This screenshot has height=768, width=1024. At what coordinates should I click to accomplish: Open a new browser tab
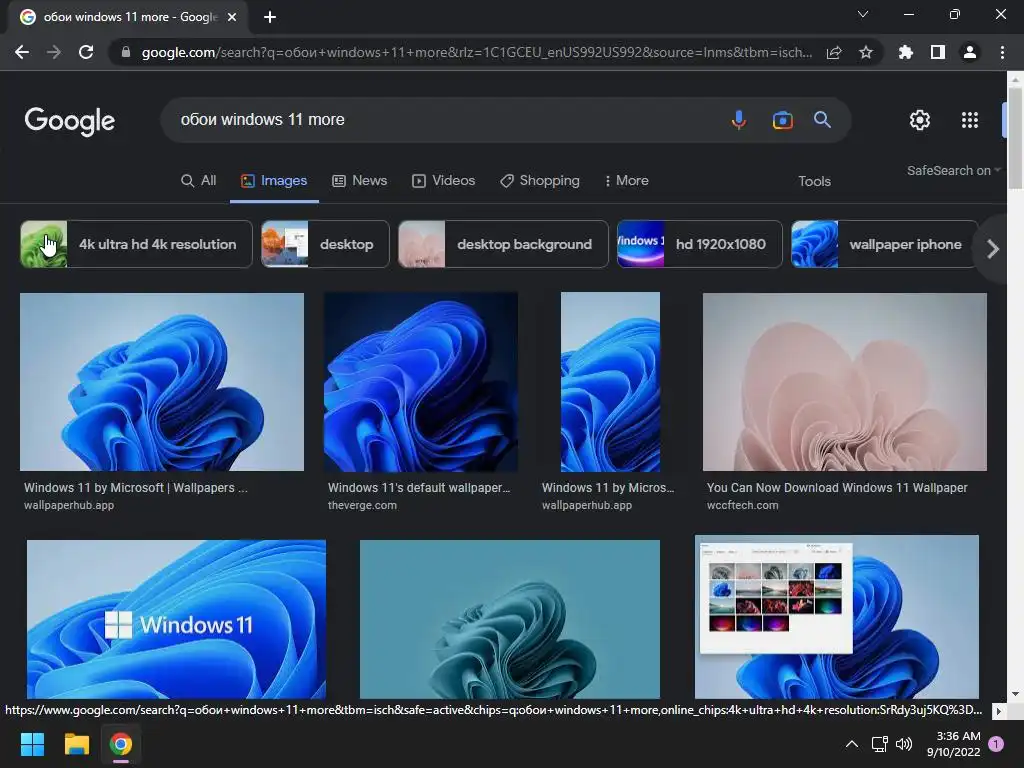[270, 17]
